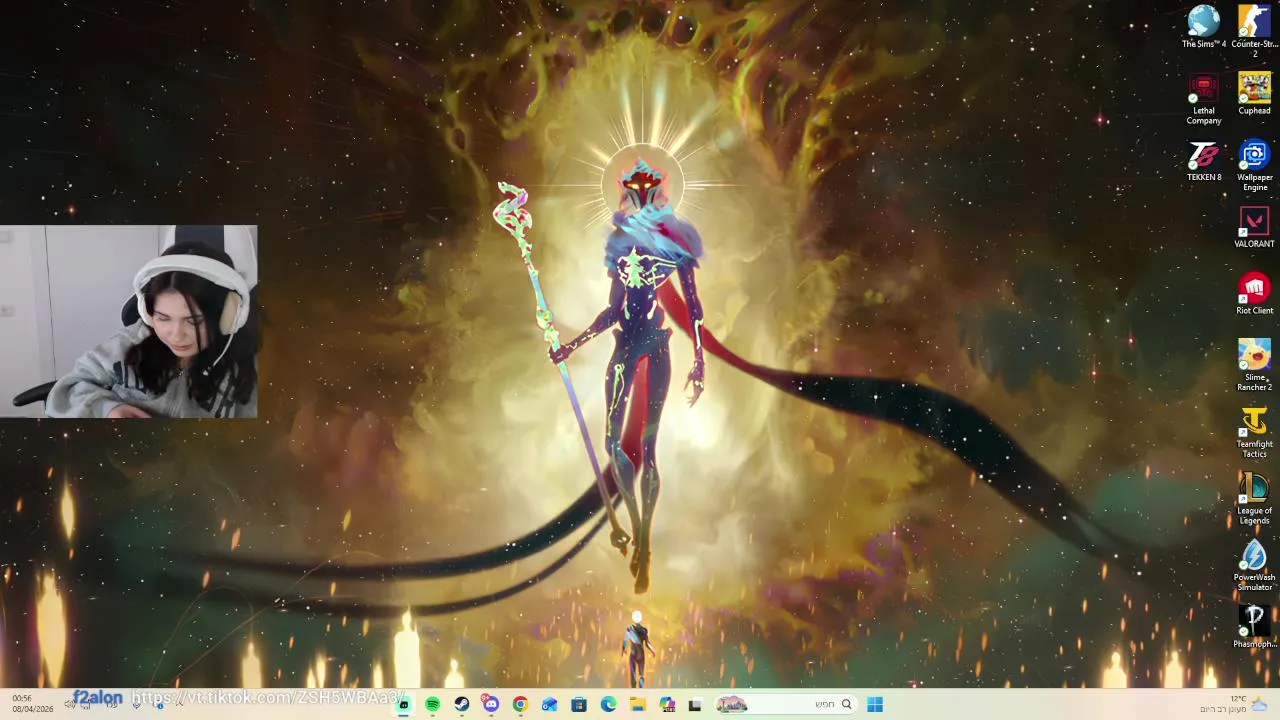Select the Lethal Company desktop icon
This screenshot has height=720, width=1280.
pyautogui.click(x=1204, y=99)
